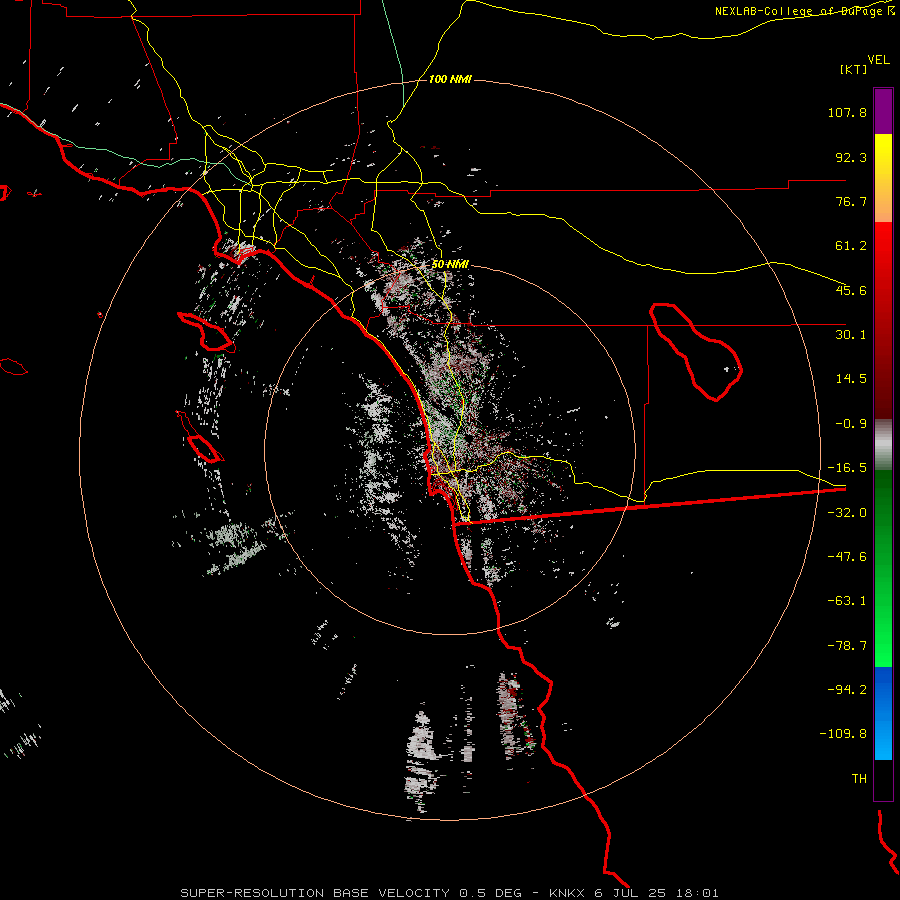900x900 pixels.
Task: Select the -109.8 scale value
Action: click(843, 734)
